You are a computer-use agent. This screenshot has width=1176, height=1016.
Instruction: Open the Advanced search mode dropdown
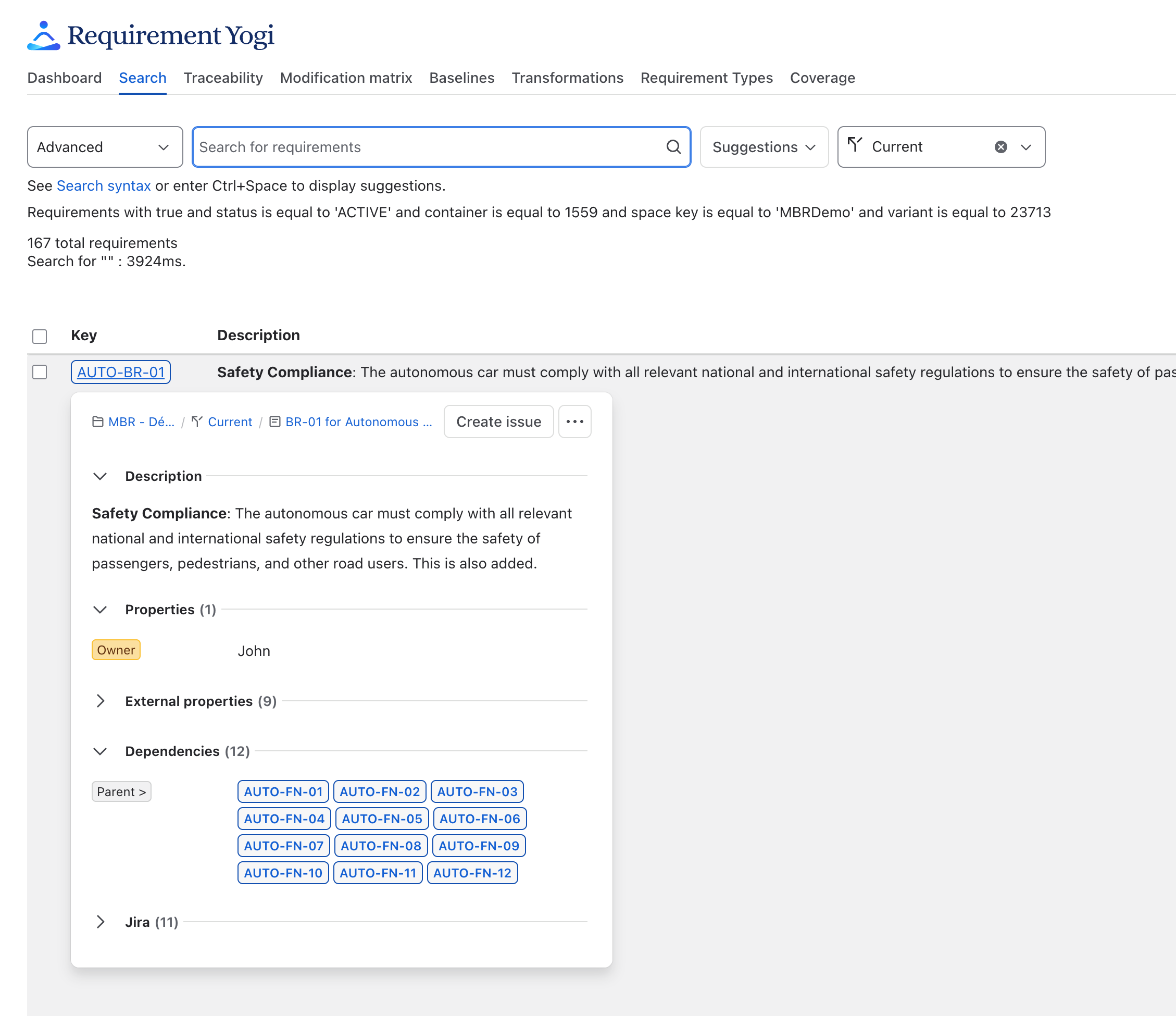(105, 147)
